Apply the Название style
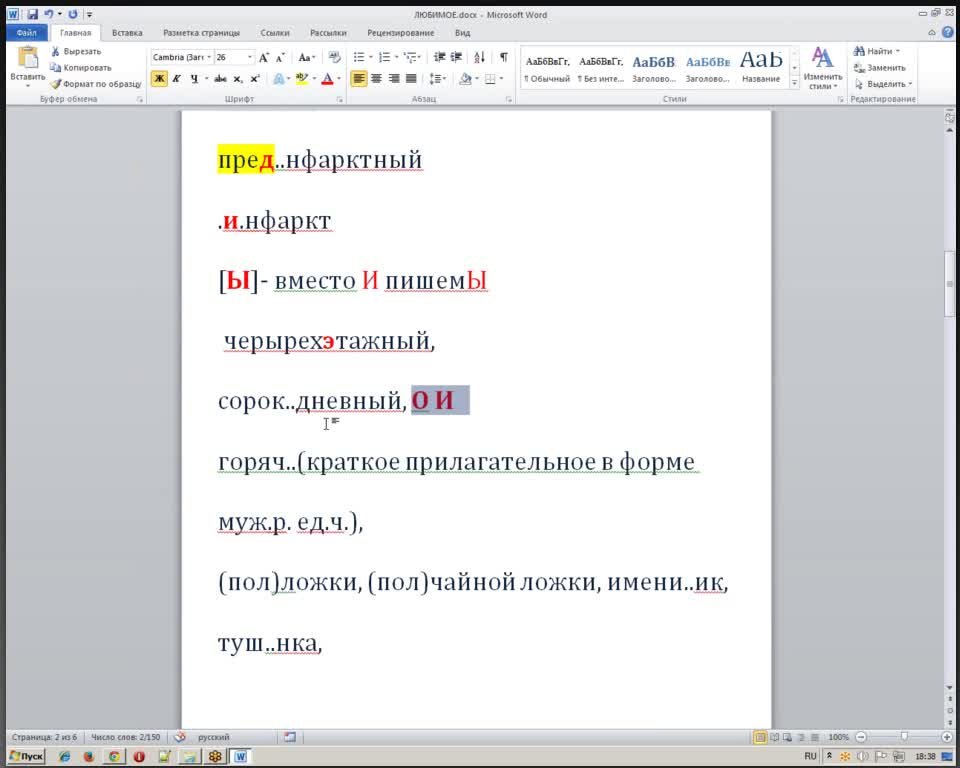This screenshot has width=960, height=768. pos(761,66)
